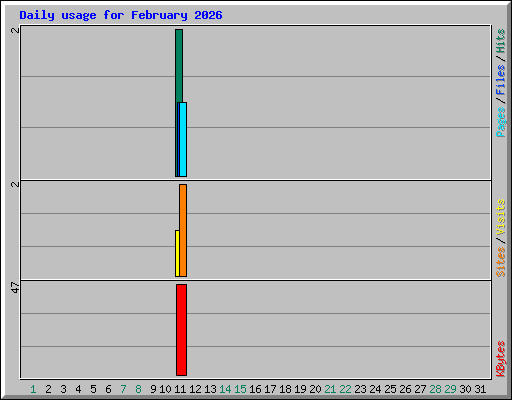The width and height of the screenshot is (512, 400).
Task: Click day 11 on the date axis
Action: tap(180, 389)
